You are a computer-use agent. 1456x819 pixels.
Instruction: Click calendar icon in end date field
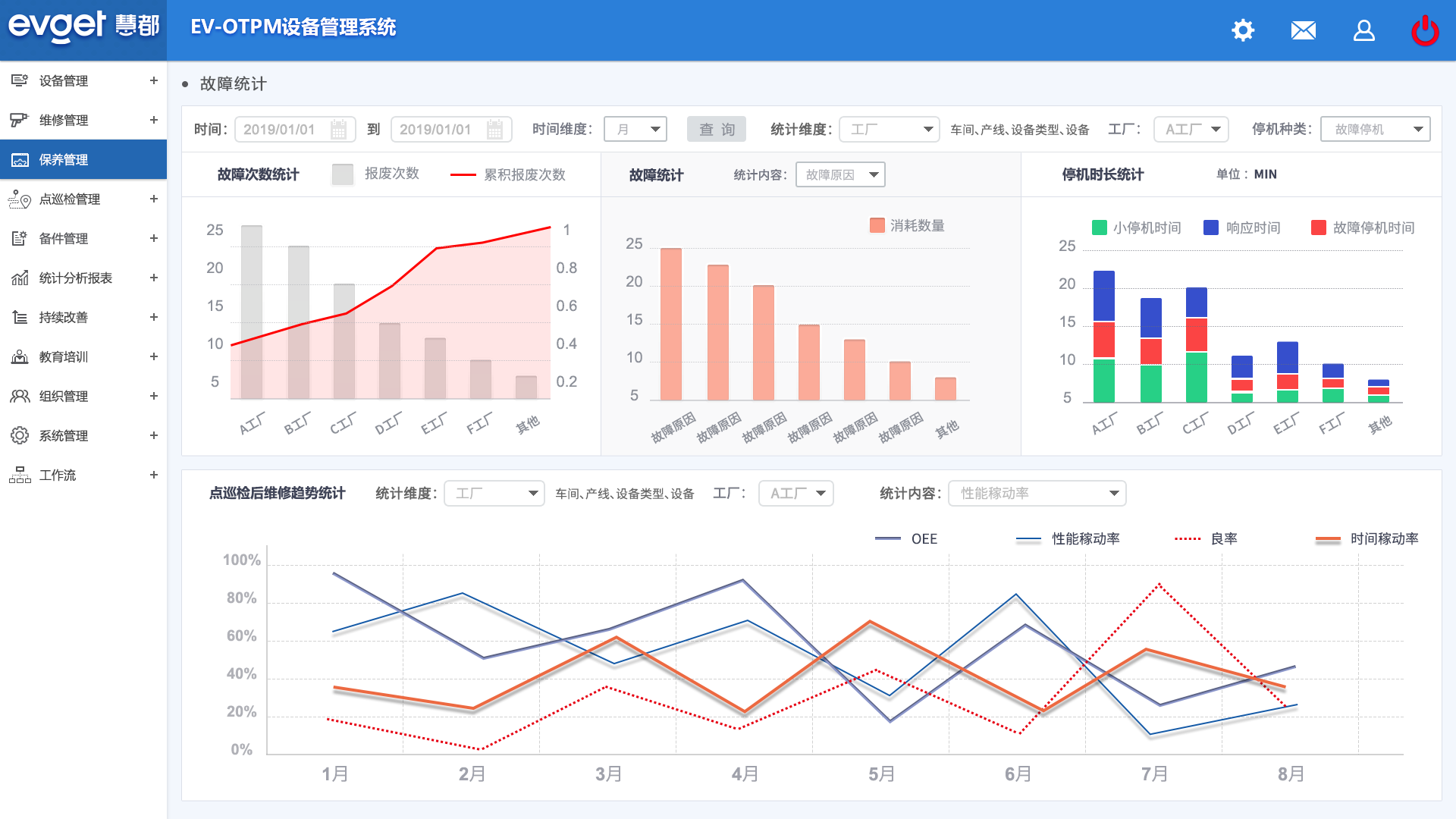pyautogui.click(x=494, y=130)
